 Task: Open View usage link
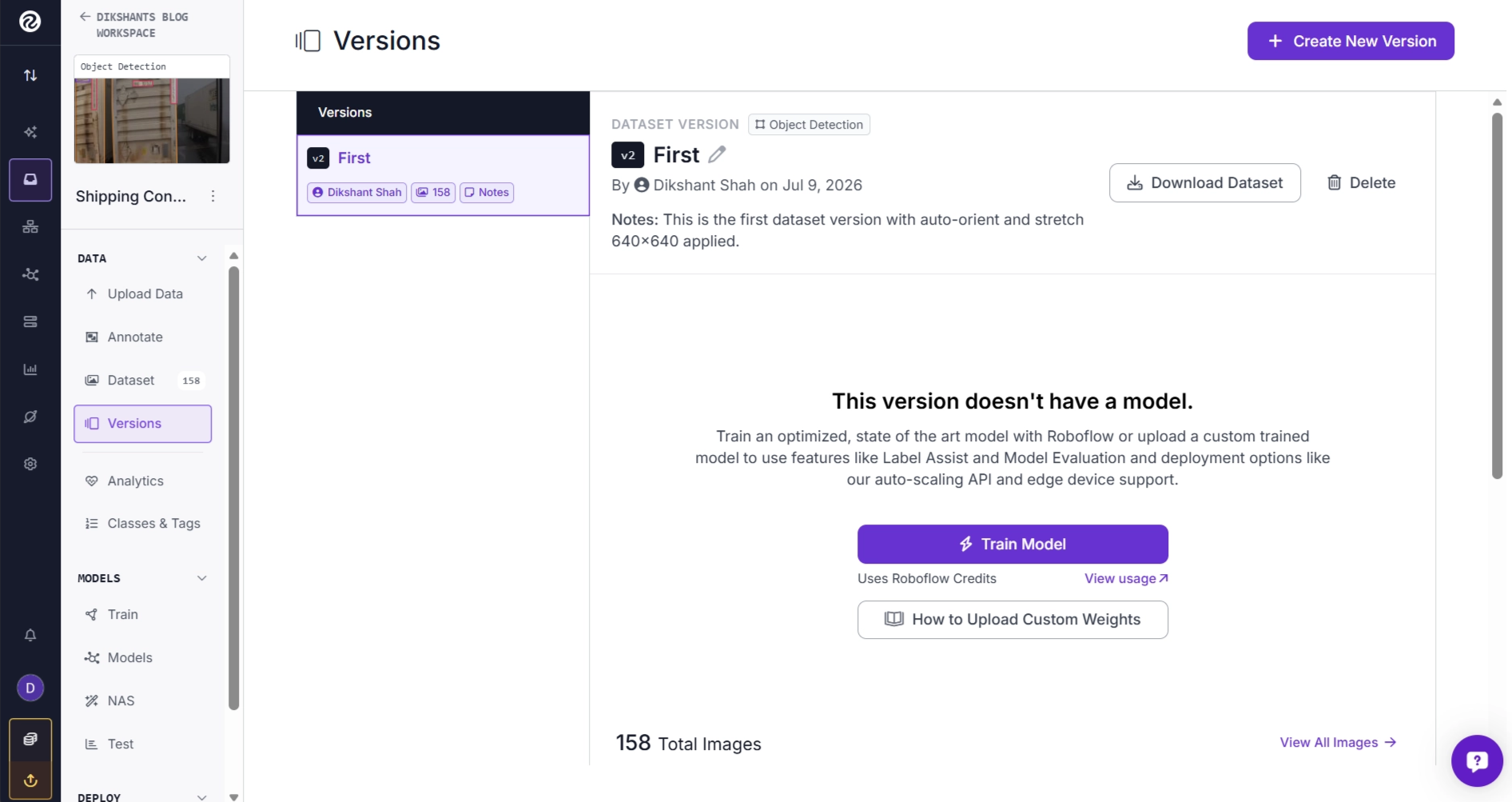1126,578
